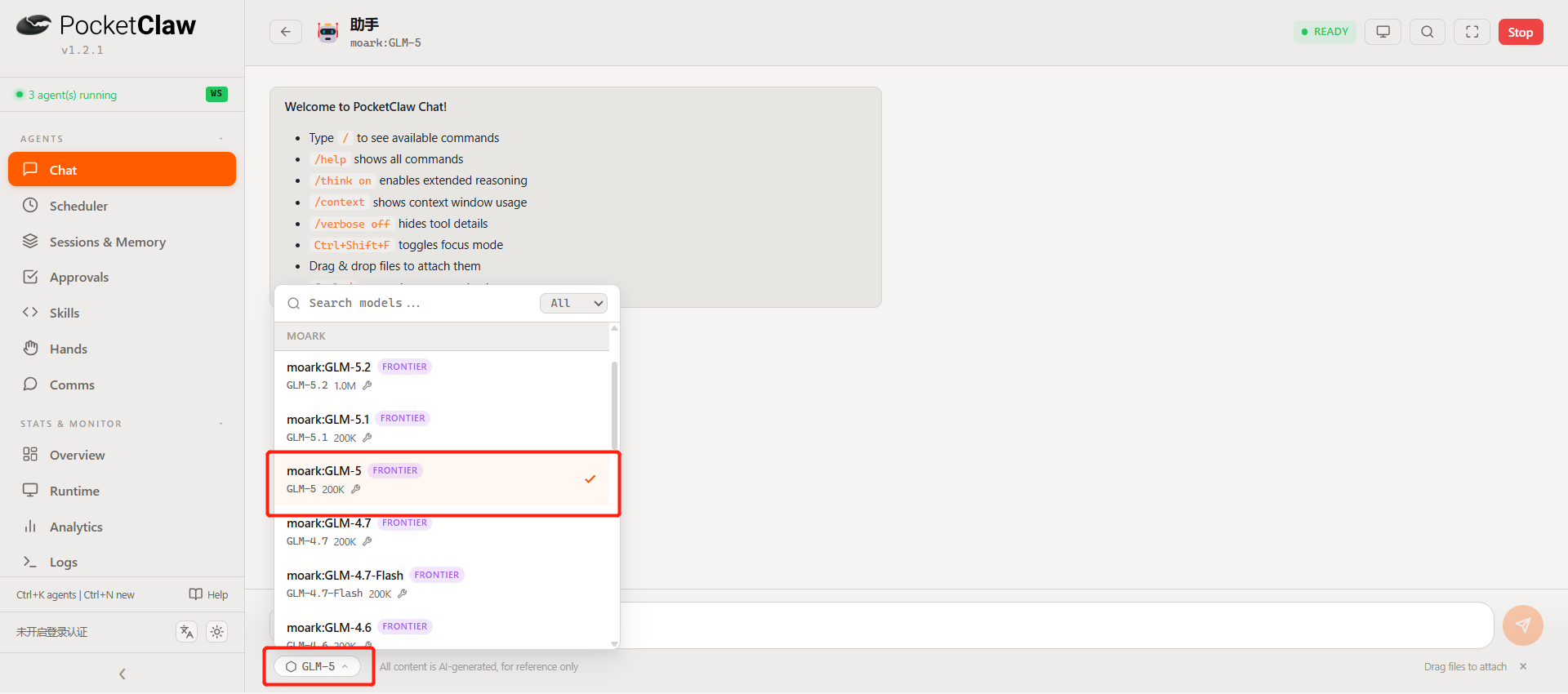Click the MOARK provider group header

click(442, 336)
